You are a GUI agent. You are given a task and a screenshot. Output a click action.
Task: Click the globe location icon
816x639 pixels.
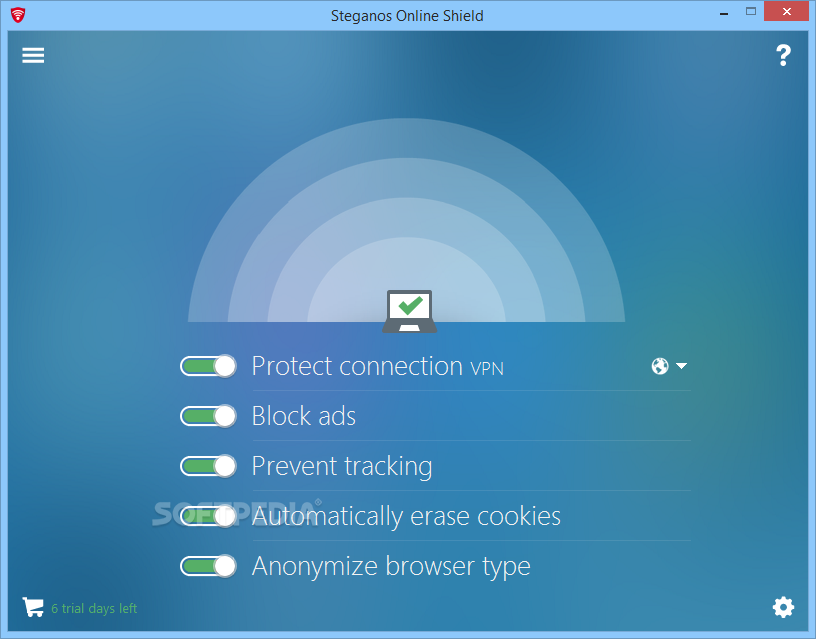coord(660,366)
